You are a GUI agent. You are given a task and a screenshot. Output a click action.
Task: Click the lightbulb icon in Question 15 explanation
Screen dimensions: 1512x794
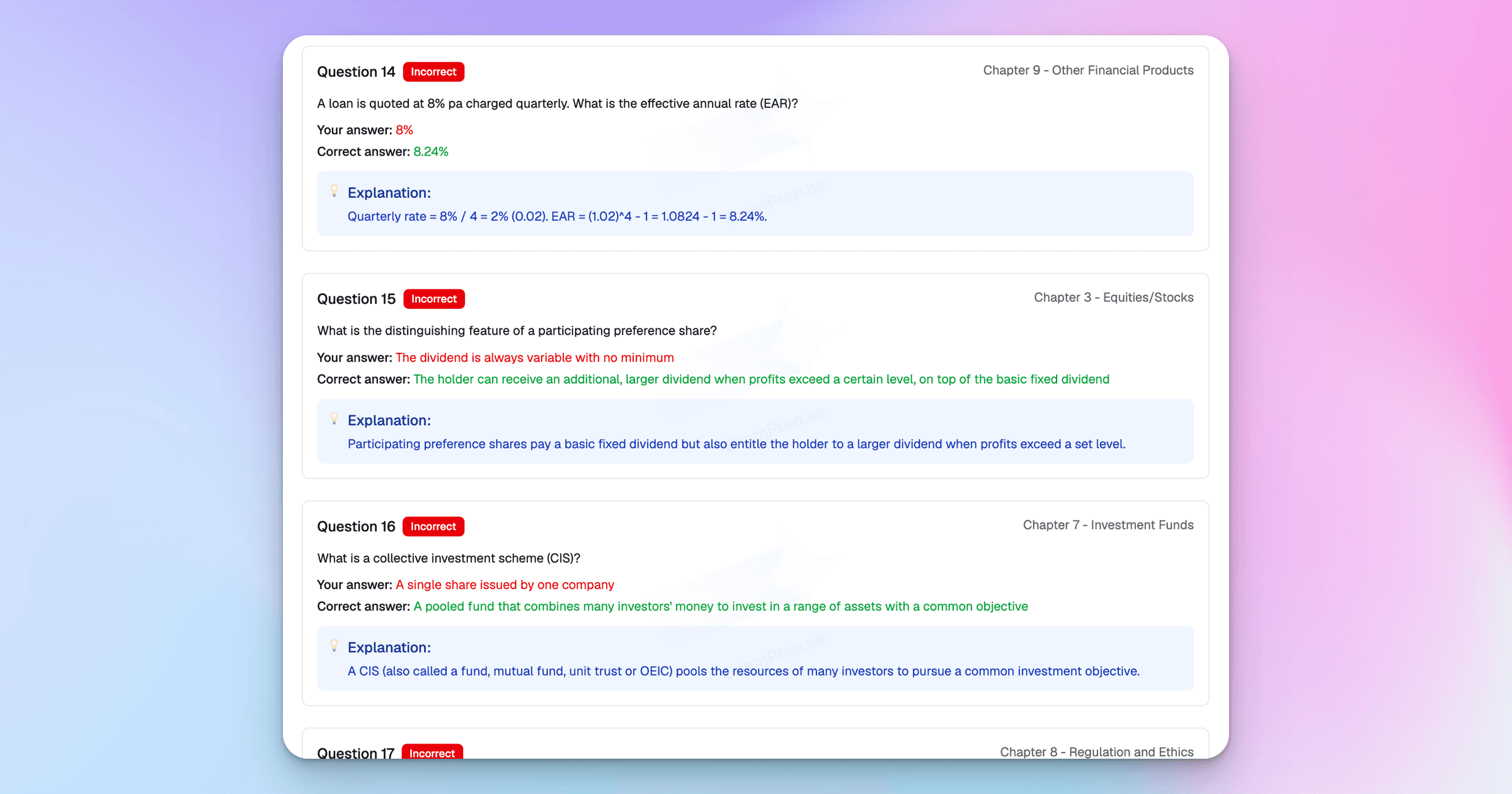tap(335, 418)
